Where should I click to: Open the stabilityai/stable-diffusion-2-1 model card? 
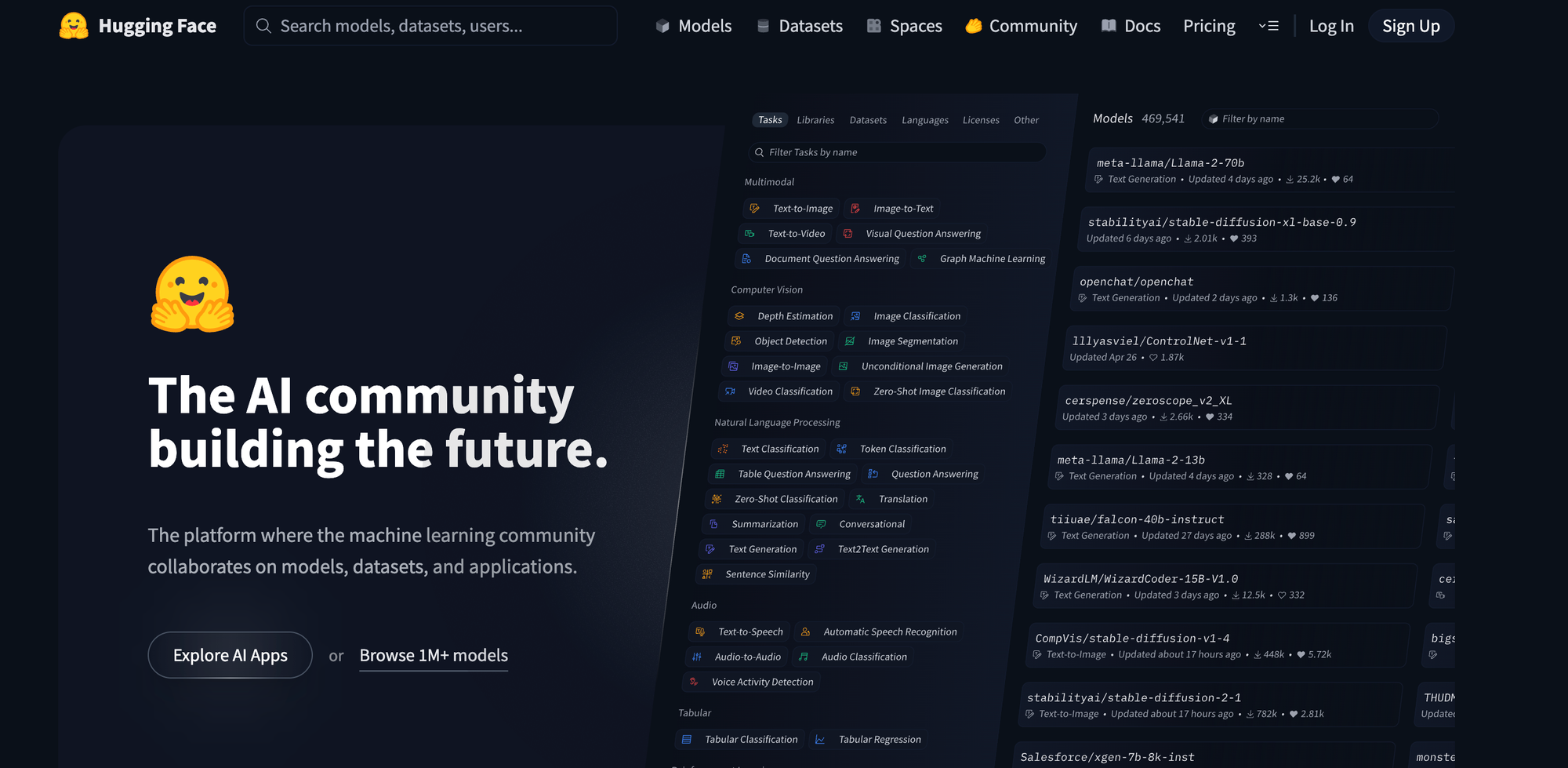(1210, 705)
